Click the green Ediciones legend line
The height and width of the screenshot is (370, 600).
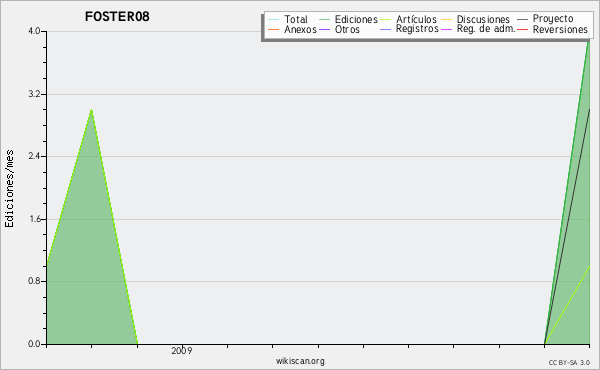(x=324, y=20)
